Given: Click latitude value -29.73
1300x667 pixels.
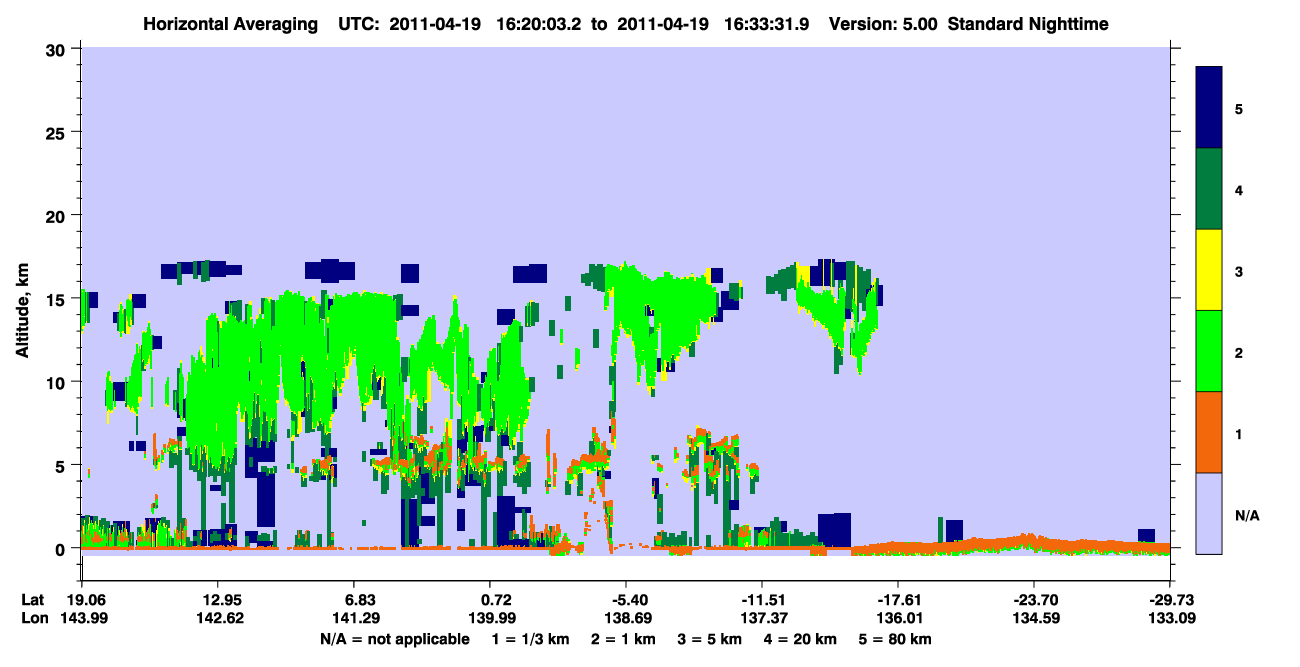Looking at the screenshot, I should (x=1170, y=600).
